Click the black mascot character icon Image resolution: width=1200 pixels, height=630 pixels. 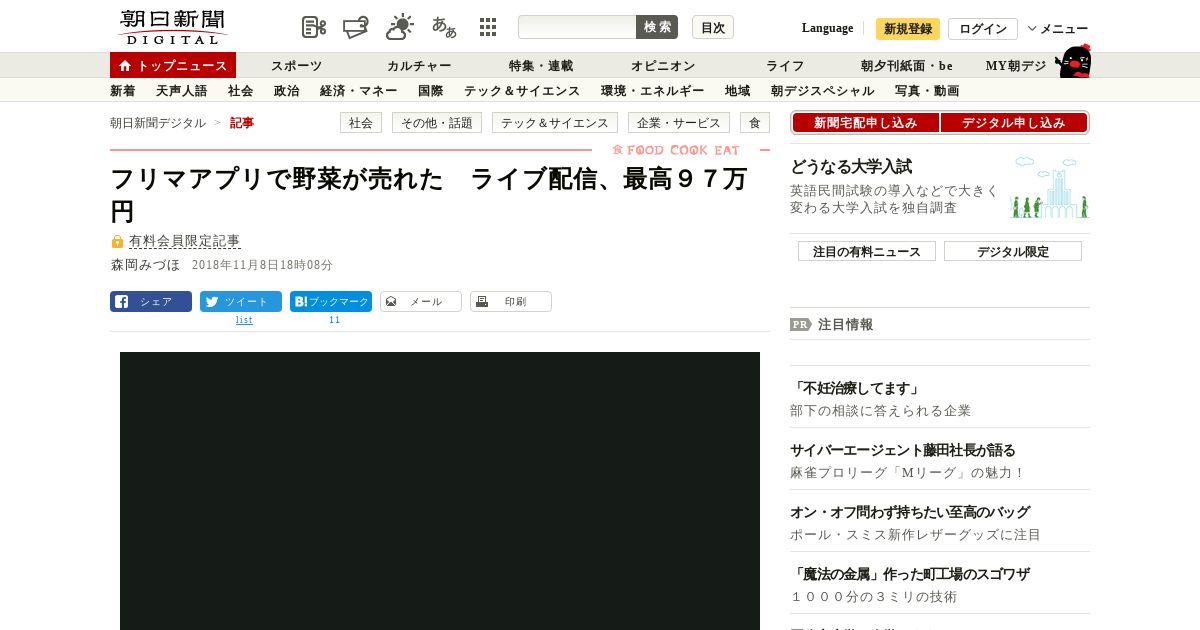1073,62
